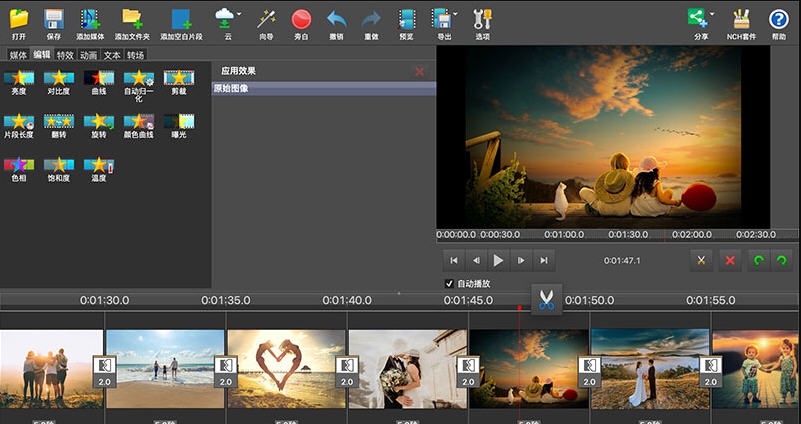This screenshot has width=801, height=424.
Task: Click the preview ruler at 0:01:00.0
Action: coord(564,234)
